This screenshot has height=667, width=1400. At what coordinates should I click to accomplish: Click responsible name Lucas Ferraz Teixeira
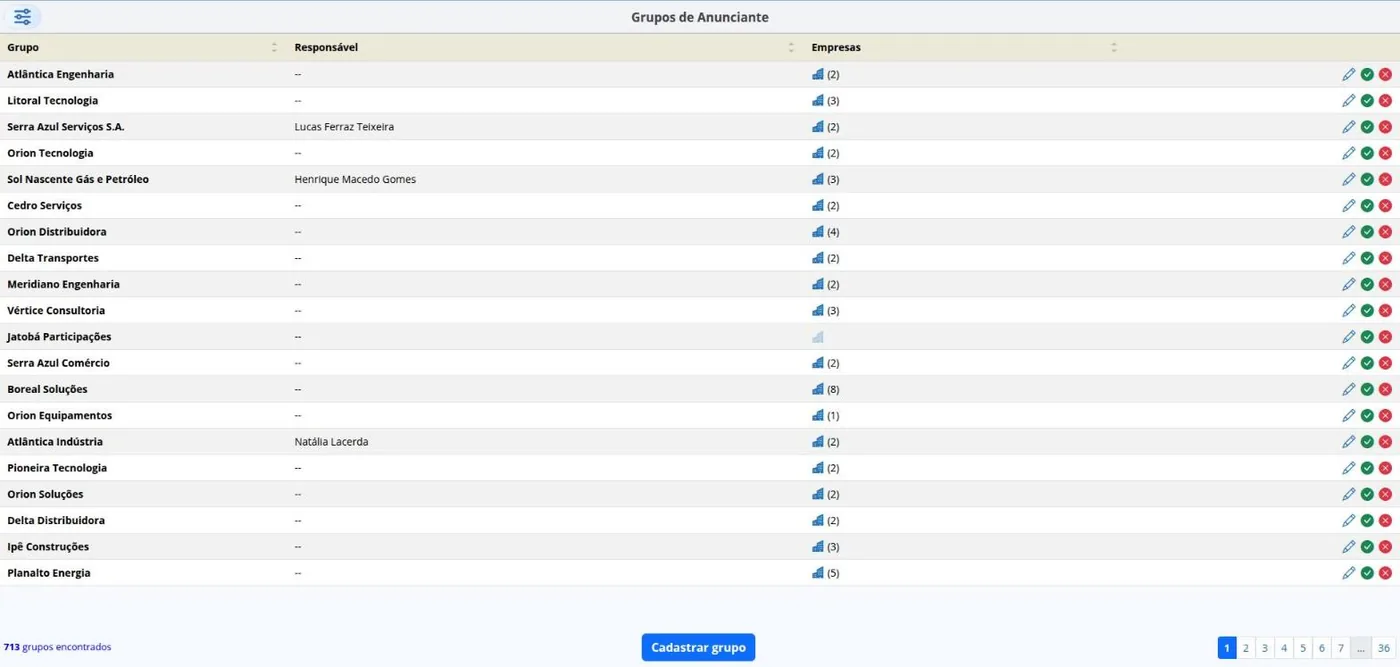(x=344, y=127)
